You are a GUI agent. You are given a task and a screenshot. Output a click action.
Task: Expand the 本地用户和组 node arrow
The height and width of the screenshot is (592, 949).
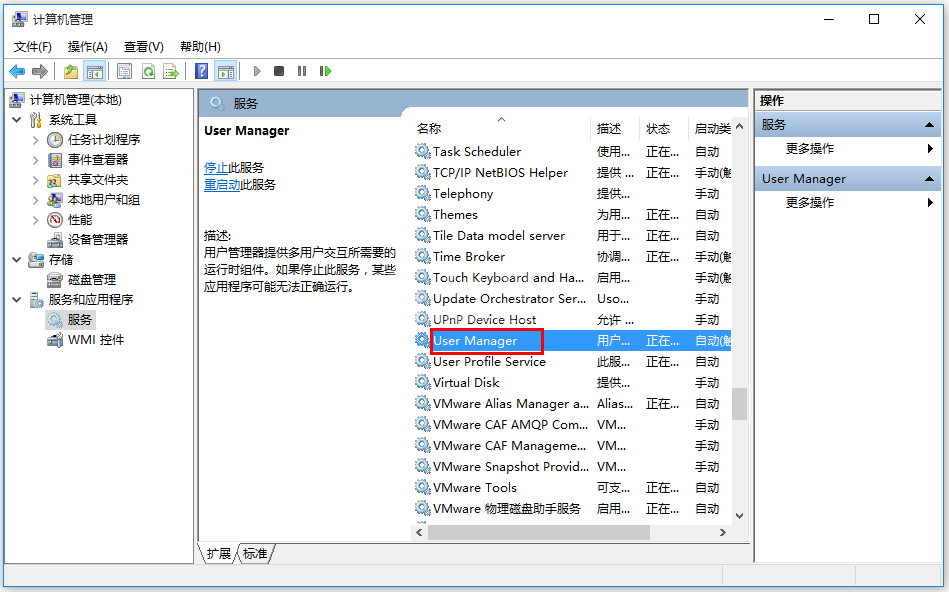click(36, 200)
